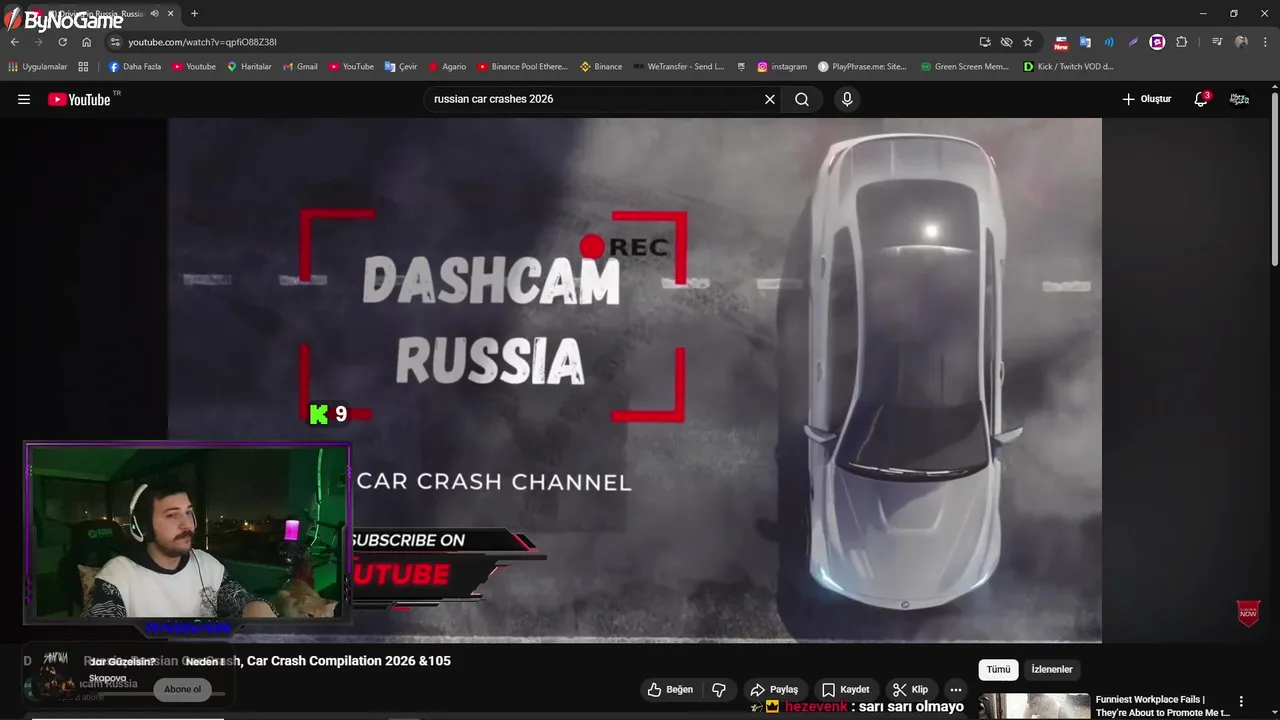This screenshot has height=720, width=1280.
Task: Open the blue sound-wave extension
Action: 1109,42
